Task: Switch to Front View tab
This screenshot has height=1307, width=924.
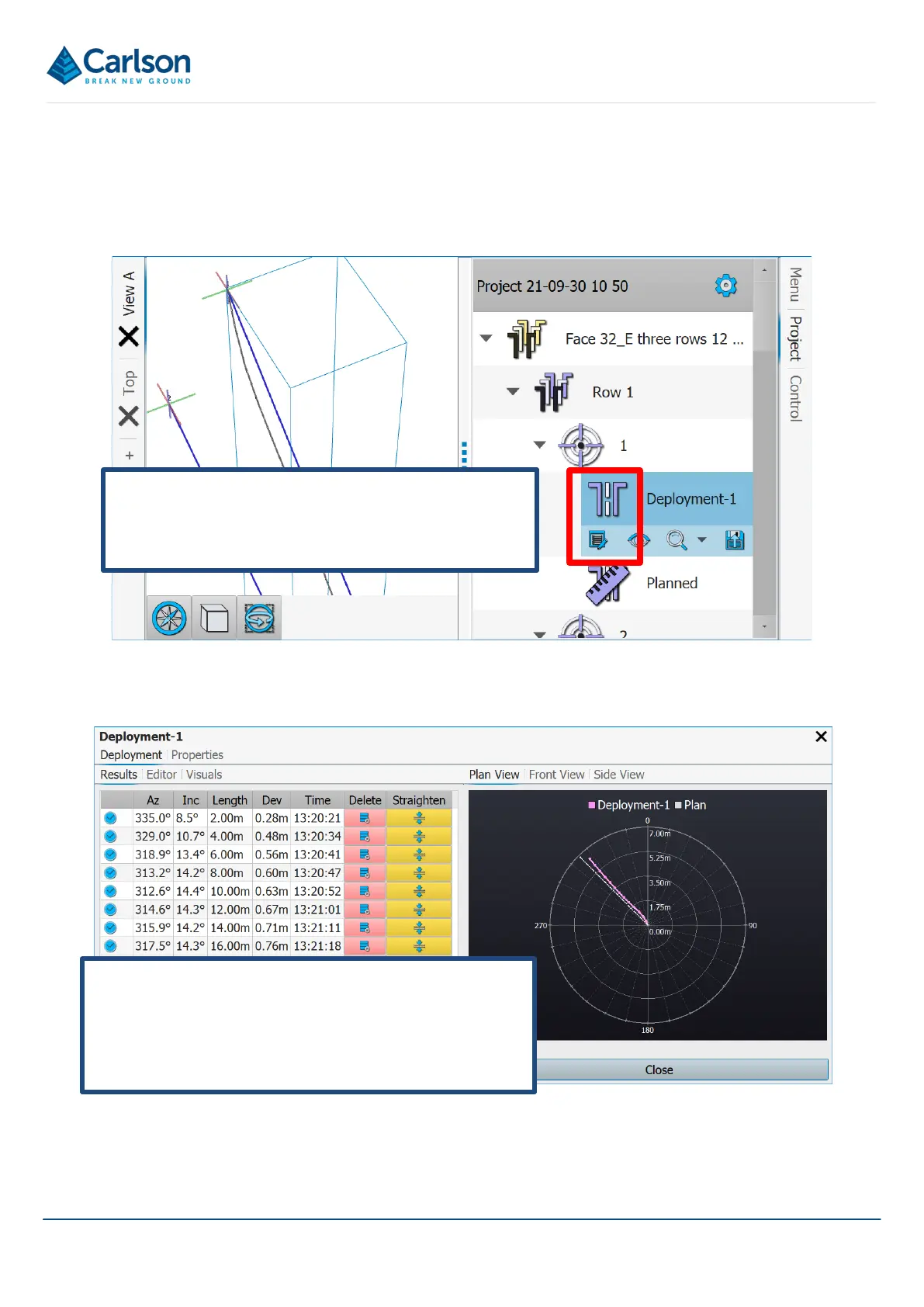Action: coord(556,775)
